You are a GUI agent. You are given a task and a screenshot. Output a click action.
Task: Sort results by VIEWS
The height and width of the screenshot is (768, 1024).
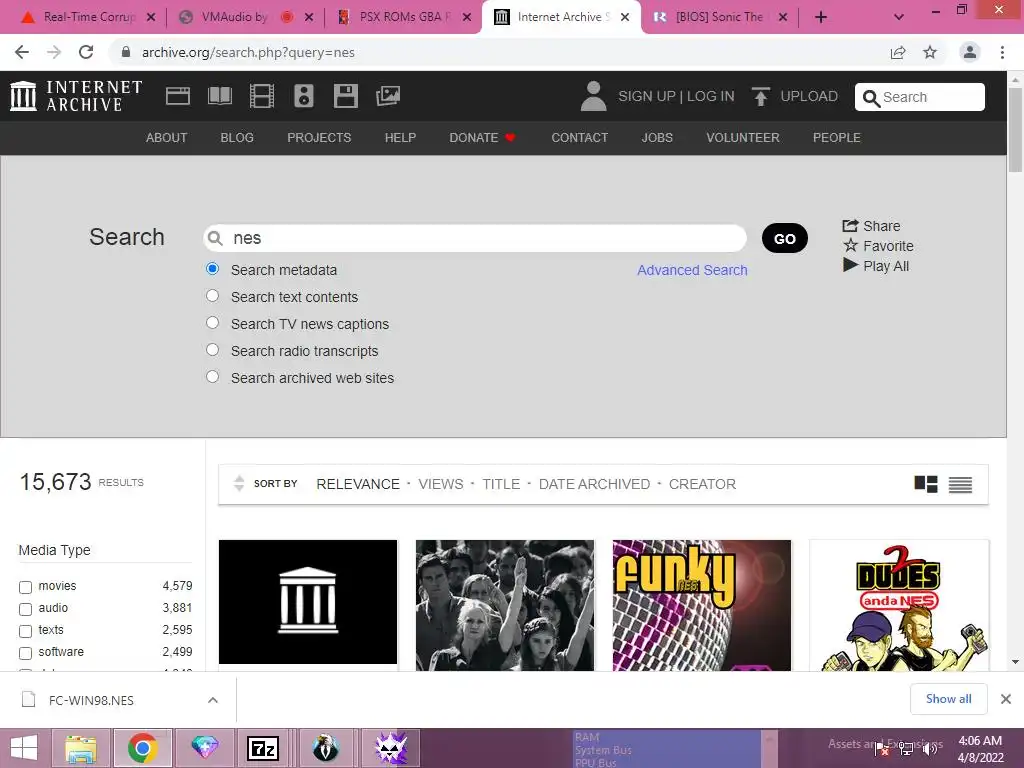tap(441, 484)
